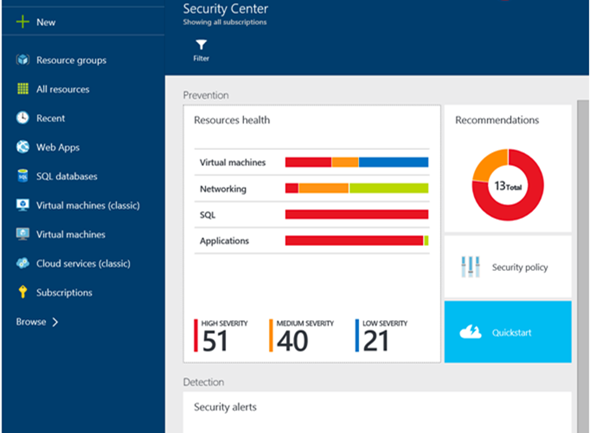Click the New label in sidebar

(46, 22)
